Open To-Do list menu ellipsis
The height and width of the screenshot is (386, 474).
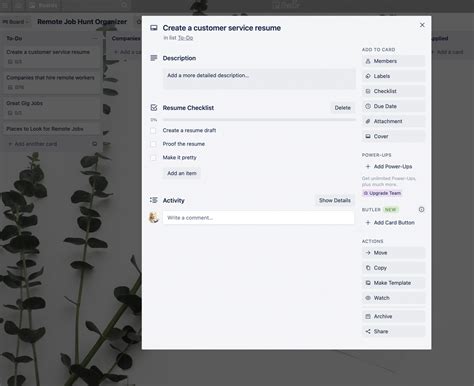point(95,38)
